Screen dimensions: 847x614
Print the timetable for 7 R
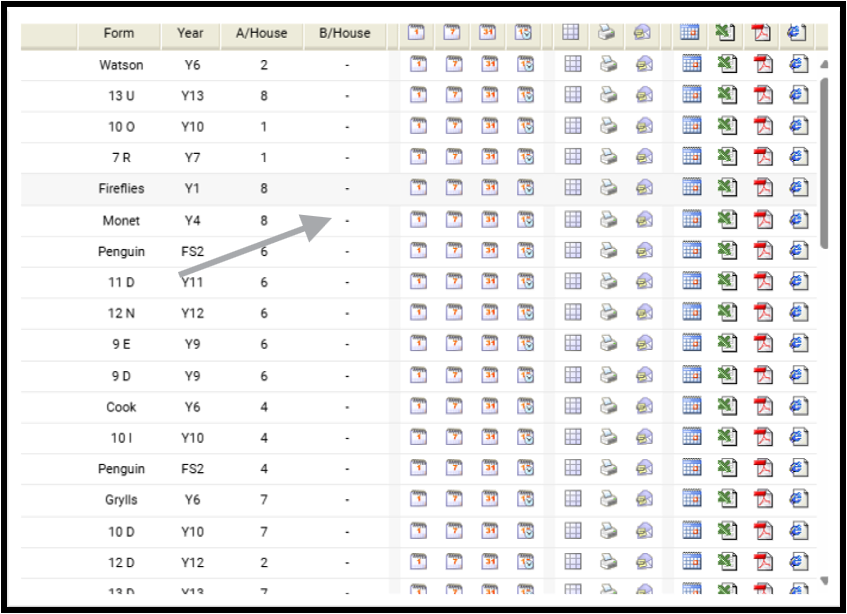pos(607,158)
